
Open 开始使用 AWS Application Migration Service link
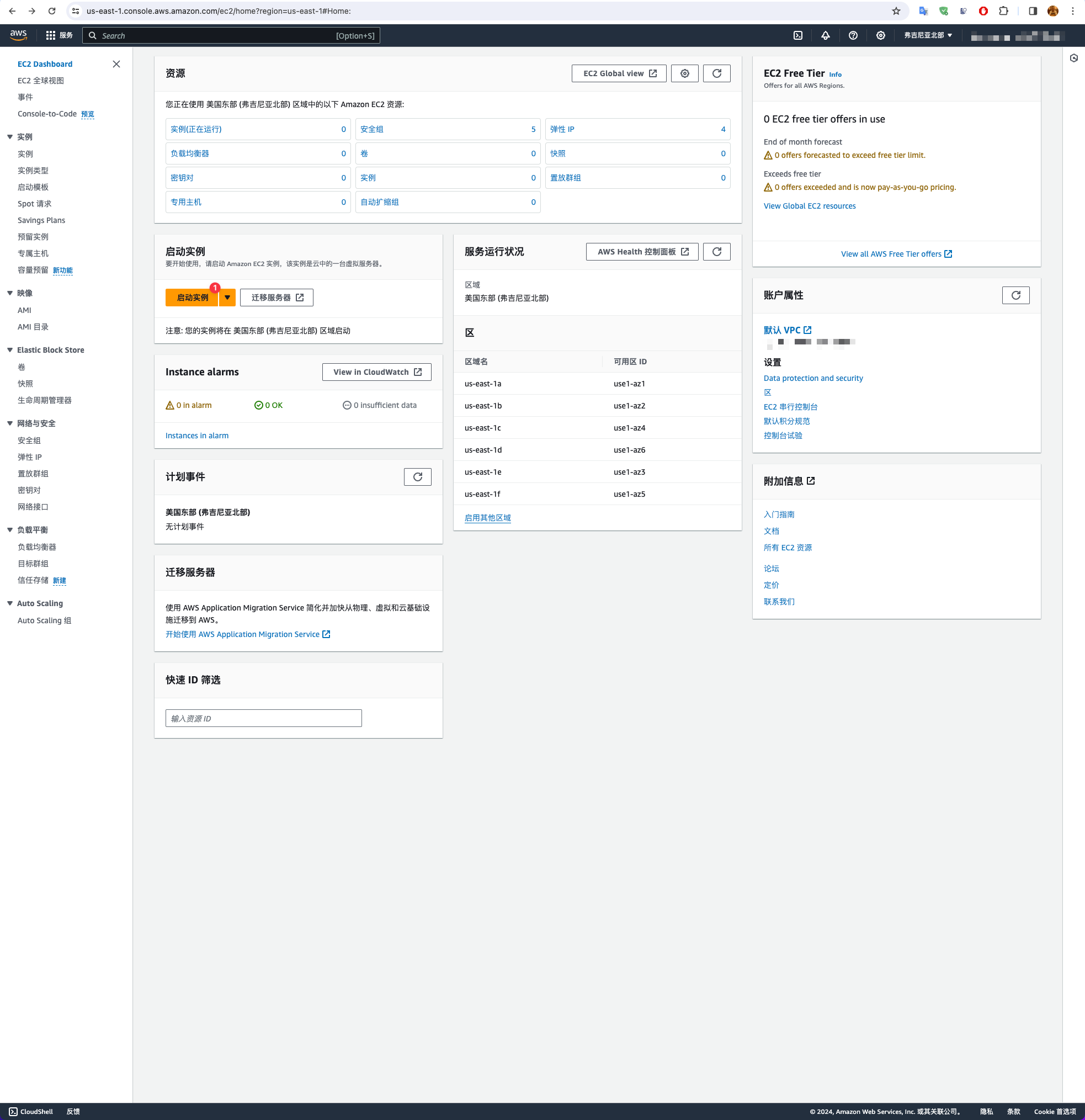pos(248,634)
